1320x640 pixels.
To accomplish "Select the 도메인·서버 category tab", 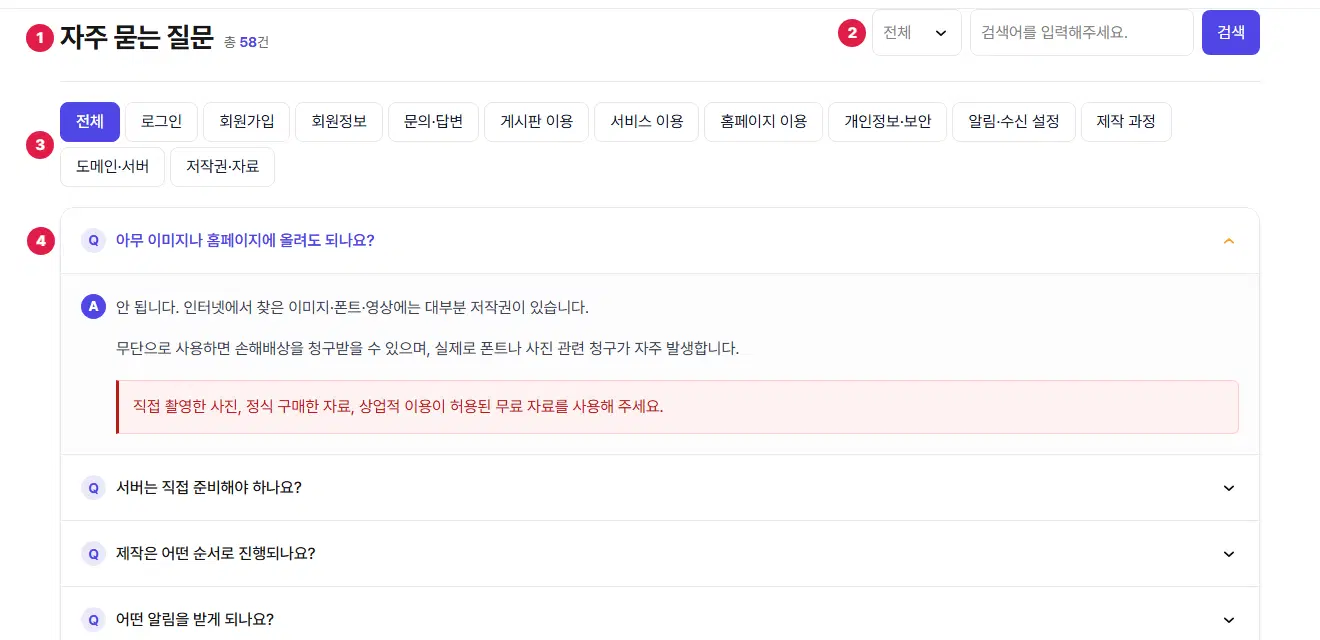I will pyautogui.click(x=112, y=167).
